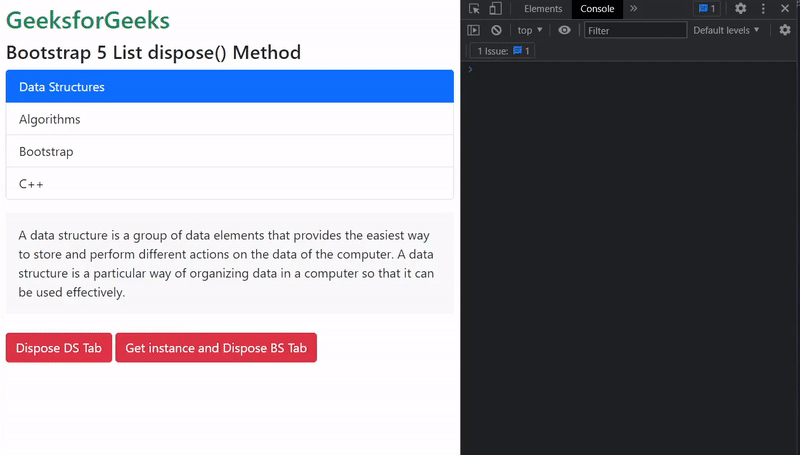This screenshot has width=800, height=455.
Task: Open the Bootstrap list item
Action: [x=229, y=151]
